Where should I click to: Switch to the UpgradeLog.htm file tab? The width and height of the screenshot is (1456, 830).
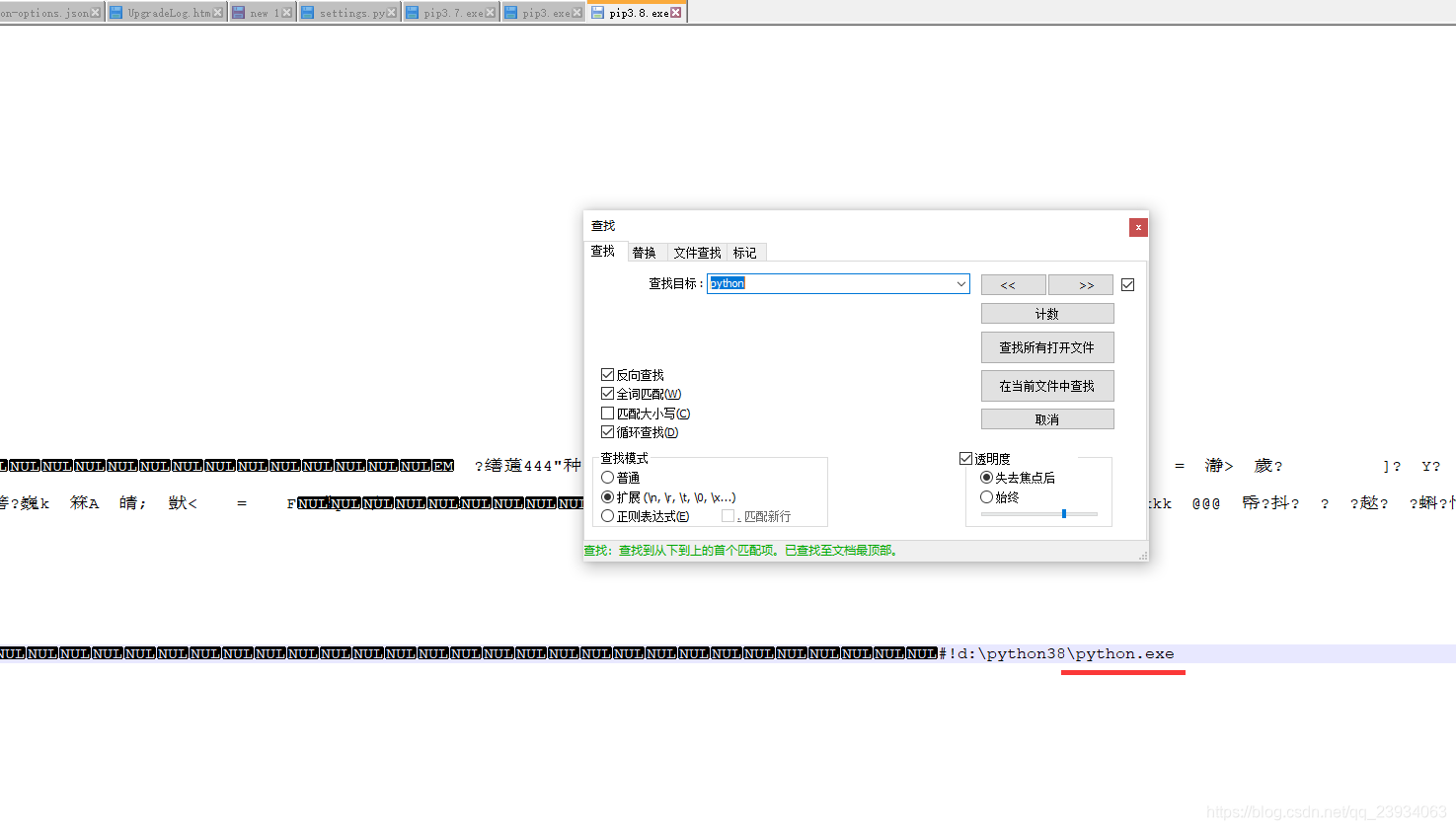click(x=168, y=13)
